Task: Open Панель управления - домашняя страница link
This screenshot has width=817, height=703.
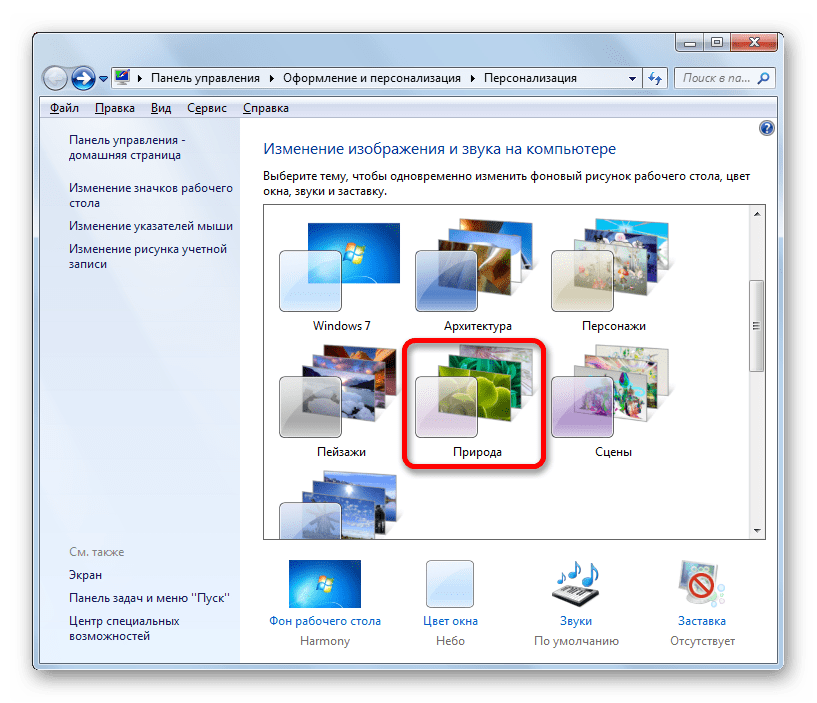Action: point(127,147)
